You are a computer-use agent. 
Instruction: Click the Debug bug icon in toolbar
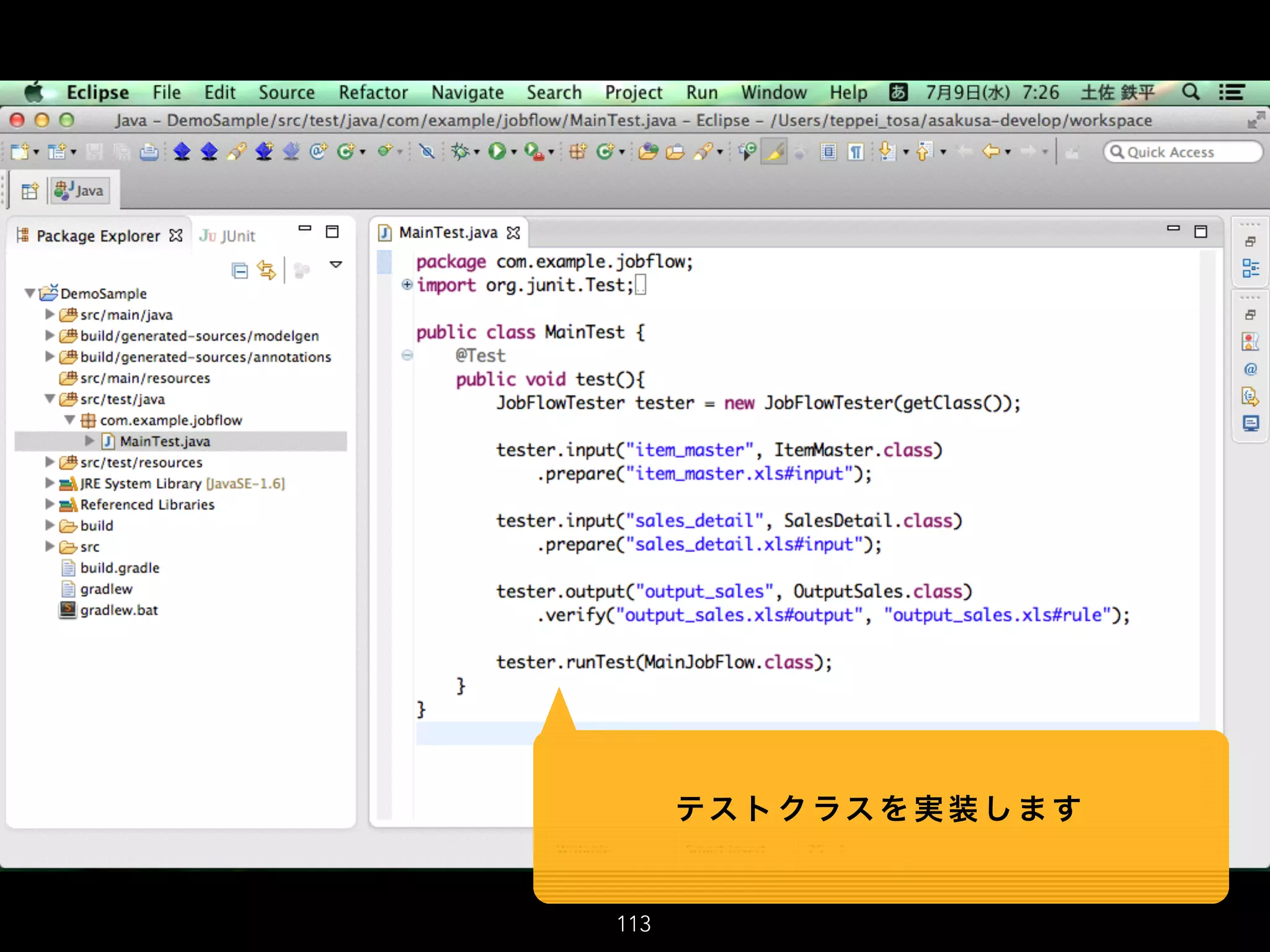click(x=460, y=151)
